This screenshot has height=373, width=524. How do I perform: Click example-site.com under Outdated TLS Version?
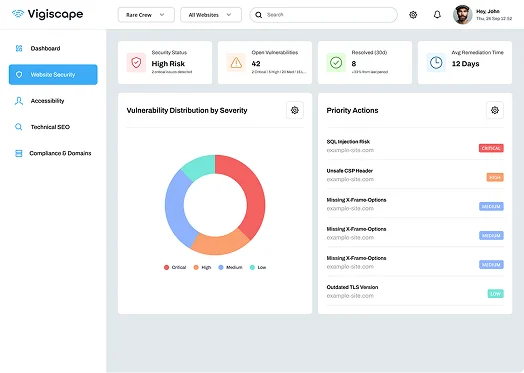point(350,296)
